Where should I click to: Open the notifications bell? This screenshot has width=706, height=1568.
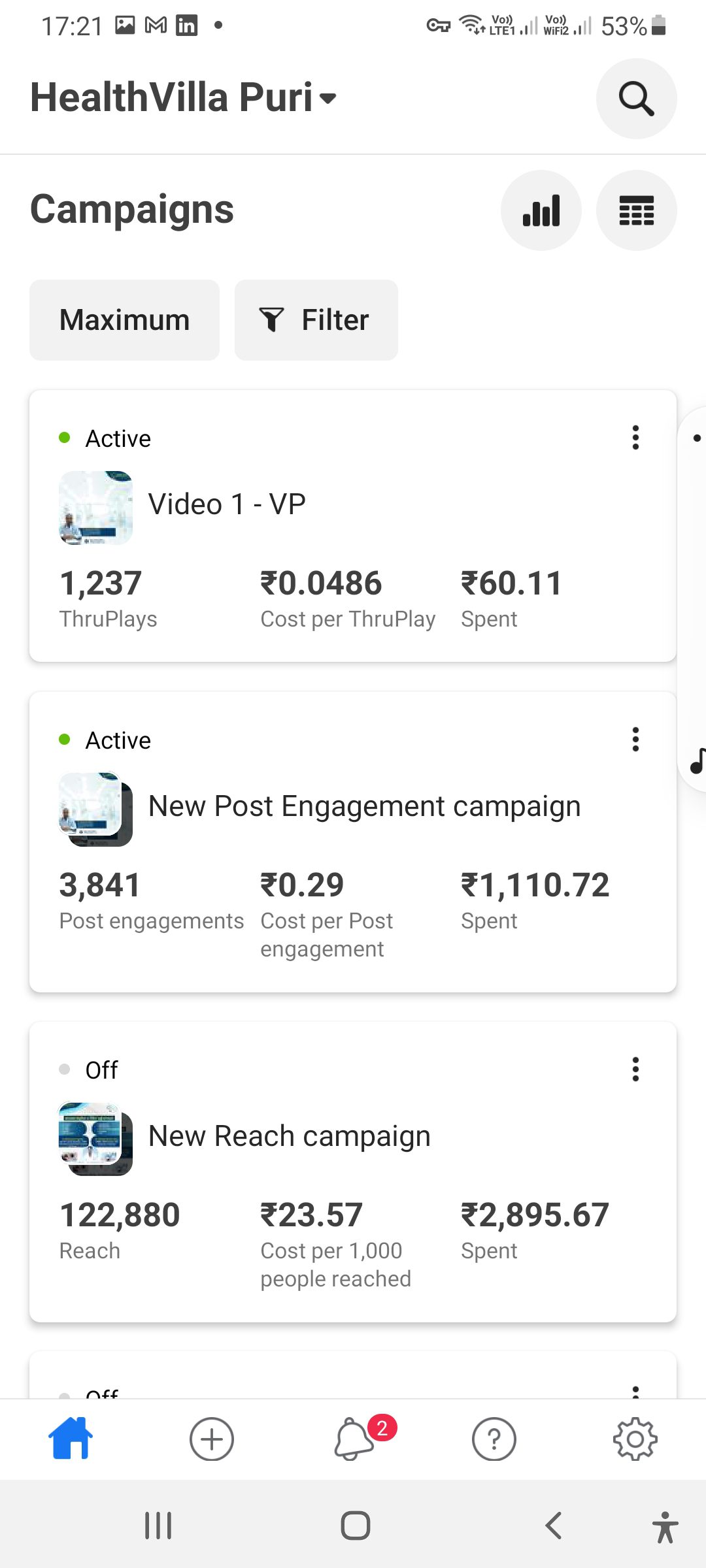click(354, 1439)
